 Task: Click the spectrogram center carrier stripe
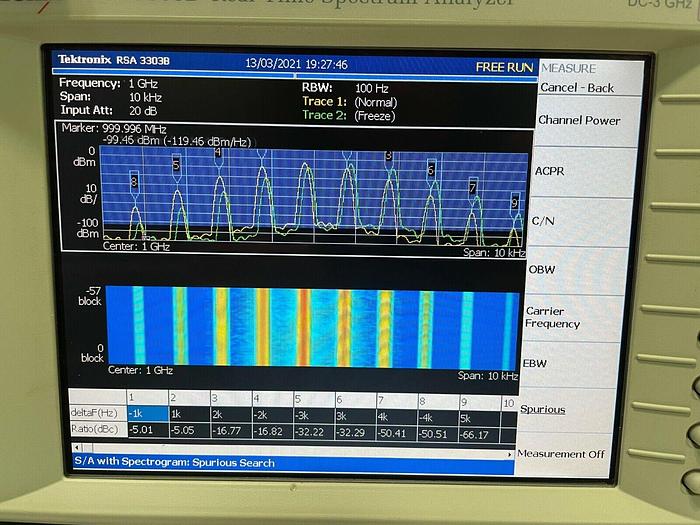(x=304, y=328)
